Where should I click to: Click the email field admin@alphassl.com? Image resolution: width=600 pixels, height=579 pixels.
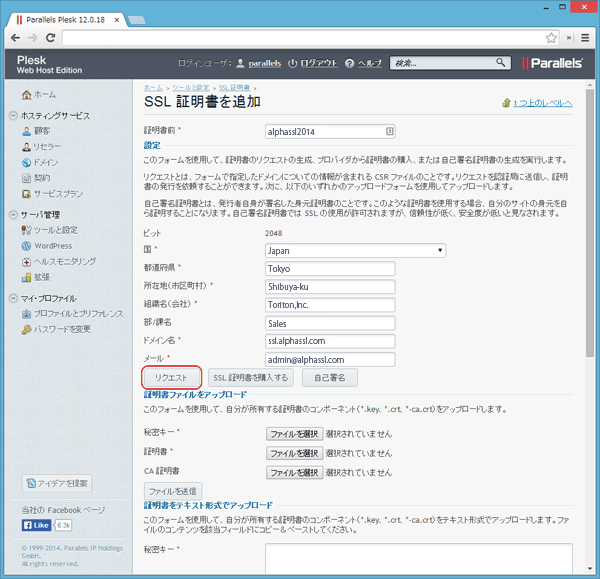point(330,359)
